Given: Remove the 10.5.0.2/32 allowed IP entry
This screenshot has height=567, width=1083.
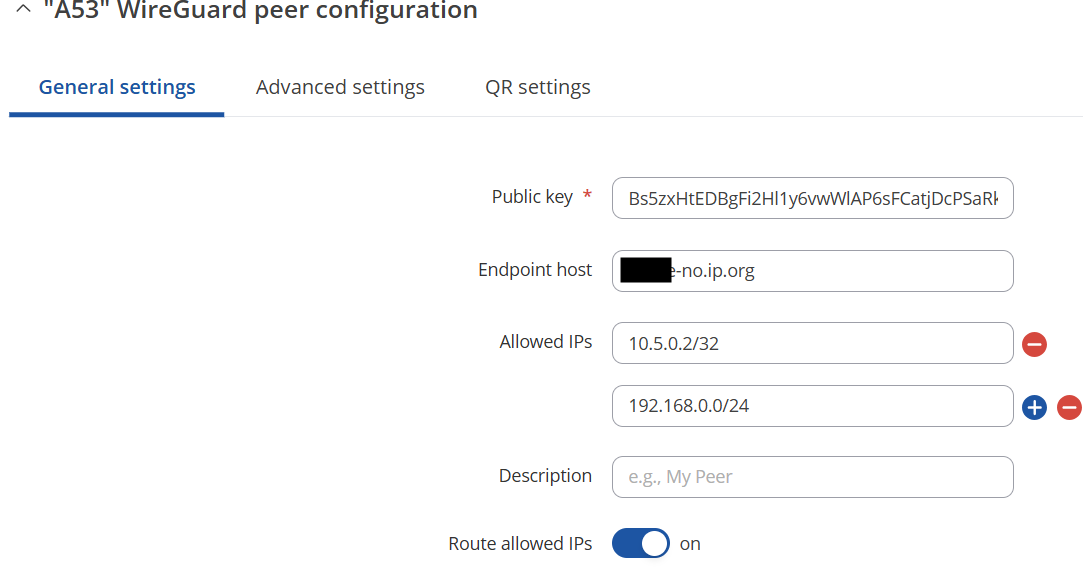Looking at the screenshot, I should pos(1034,344).
